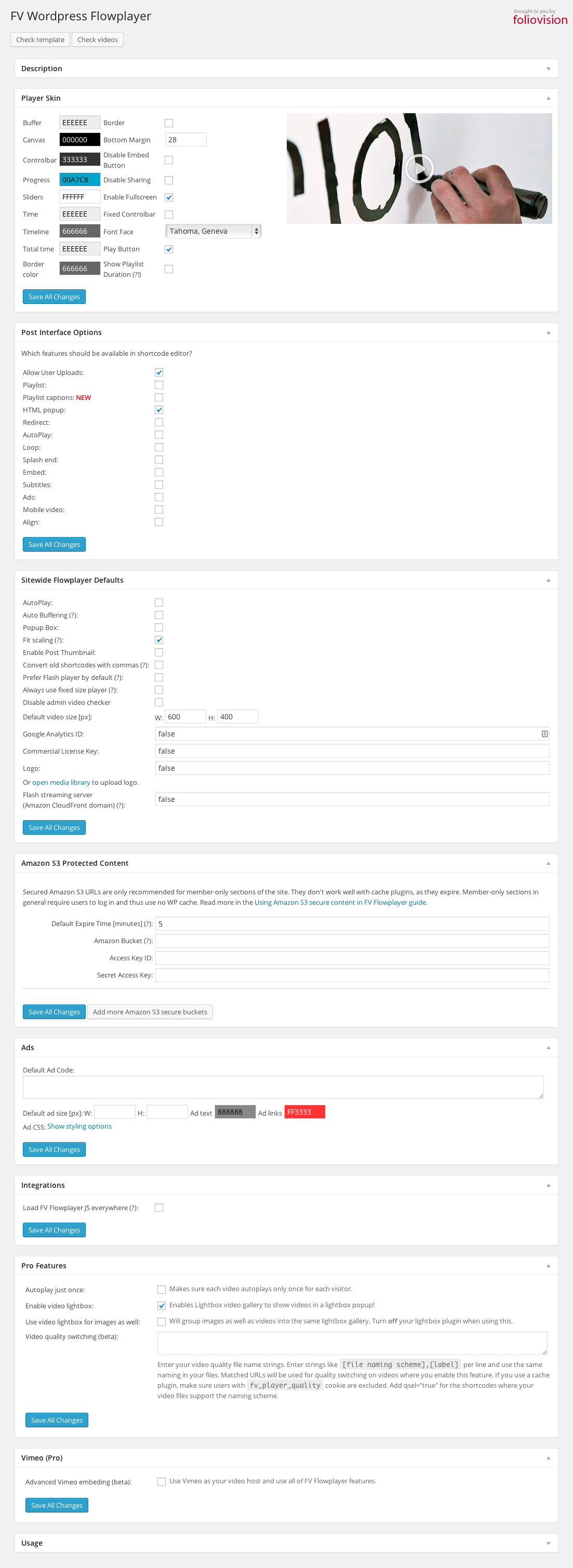Toggle Fit scaling checkbox
This screenshot has width=573, height=1568.
point(159,640)
